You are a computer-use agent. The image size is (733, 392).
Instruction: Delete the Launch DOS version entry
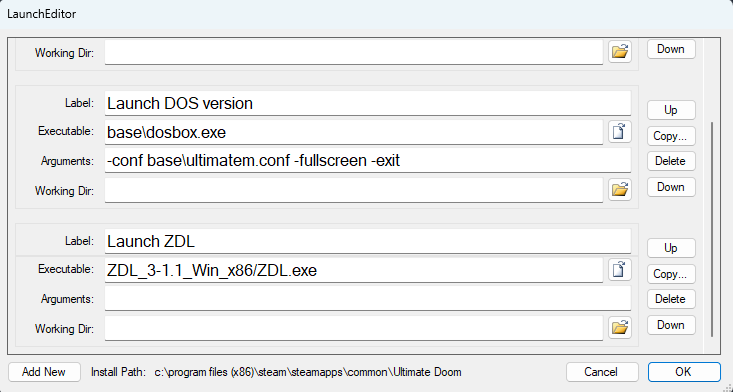(671, 161)
